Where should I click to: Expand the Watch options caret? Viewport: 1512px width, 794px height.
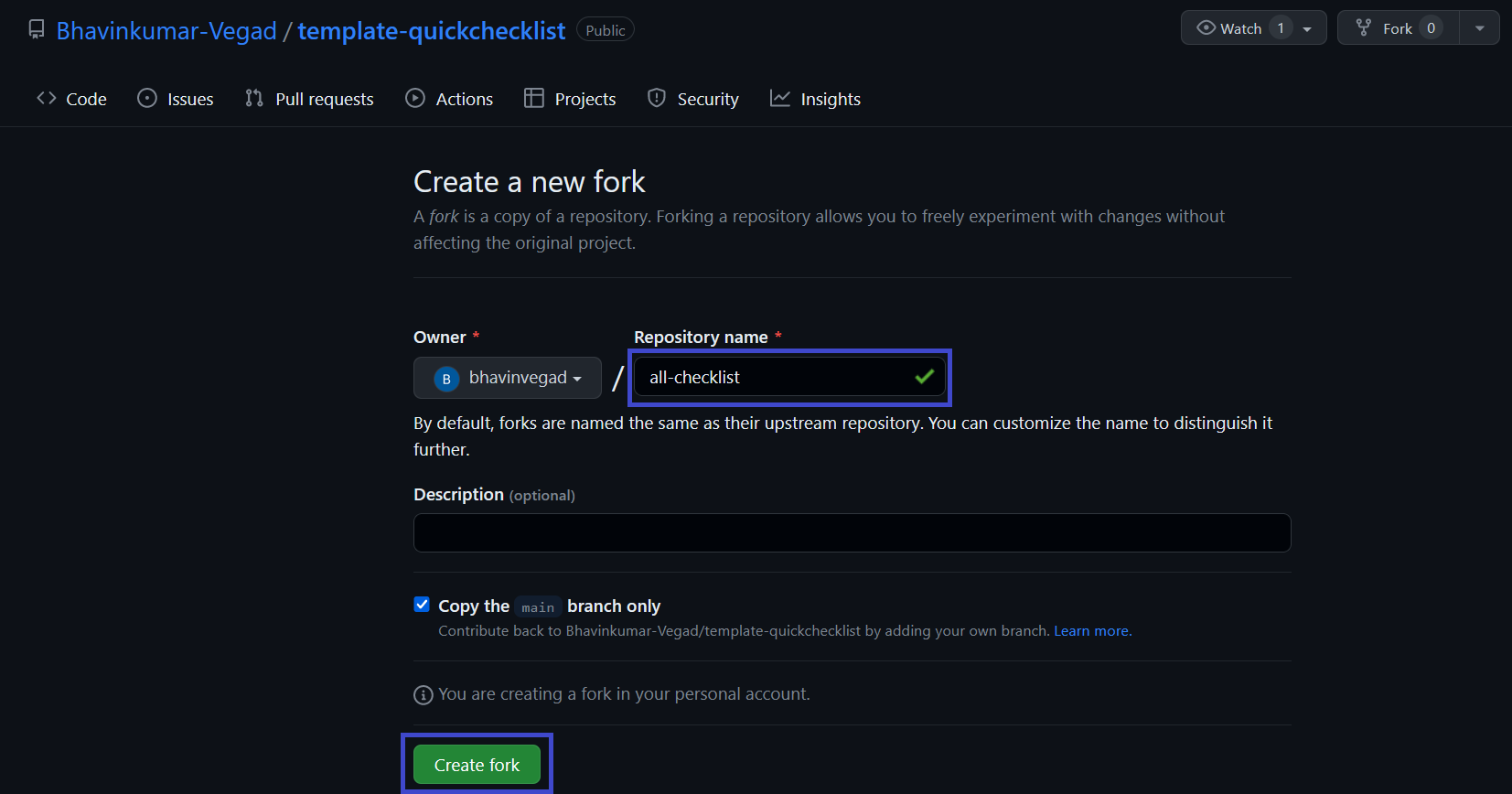coord(1308,28)
